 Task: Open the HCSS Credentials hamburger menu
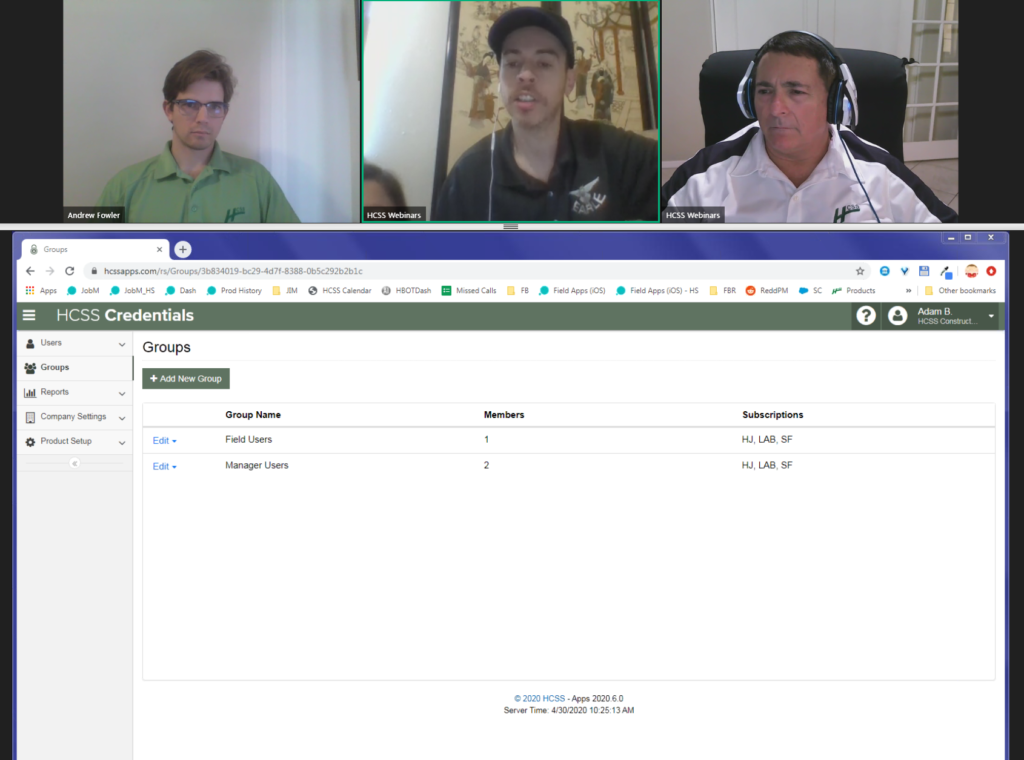29,315
